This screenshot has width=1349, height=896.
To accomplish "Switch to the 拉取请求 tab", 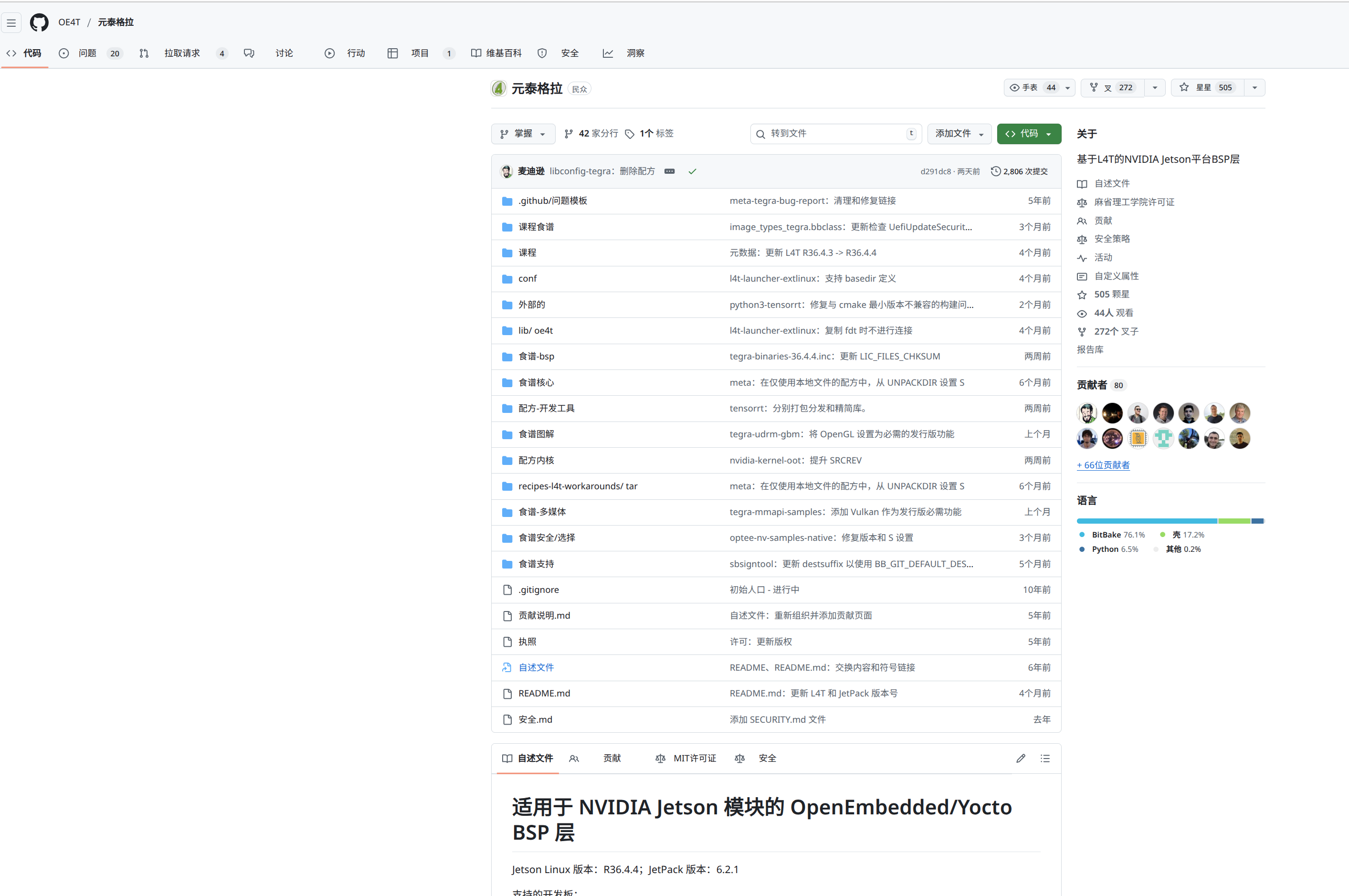I will pyautogui.click(x=182, y=53).
